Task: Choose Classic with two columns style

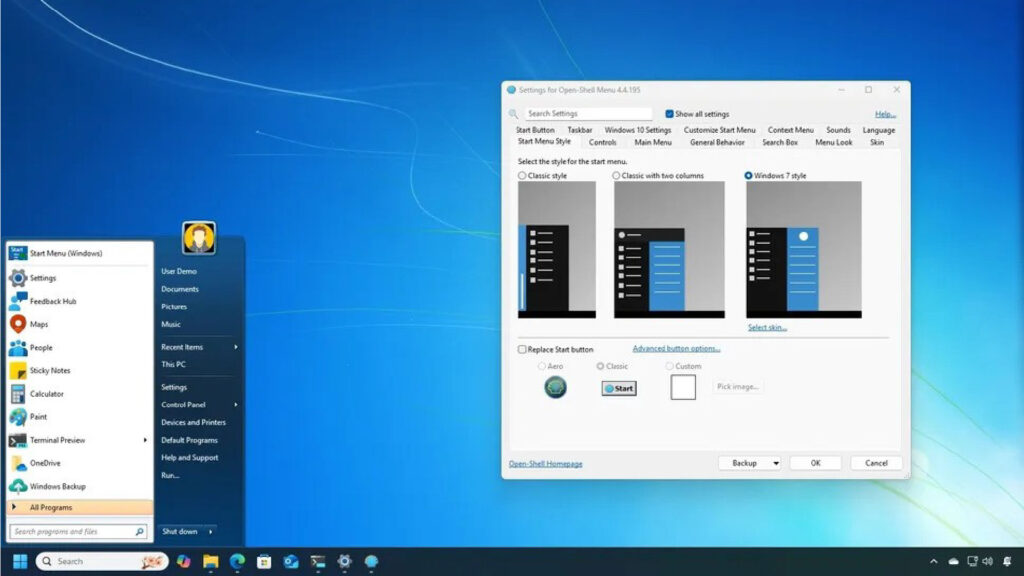Action: point(618,176)
